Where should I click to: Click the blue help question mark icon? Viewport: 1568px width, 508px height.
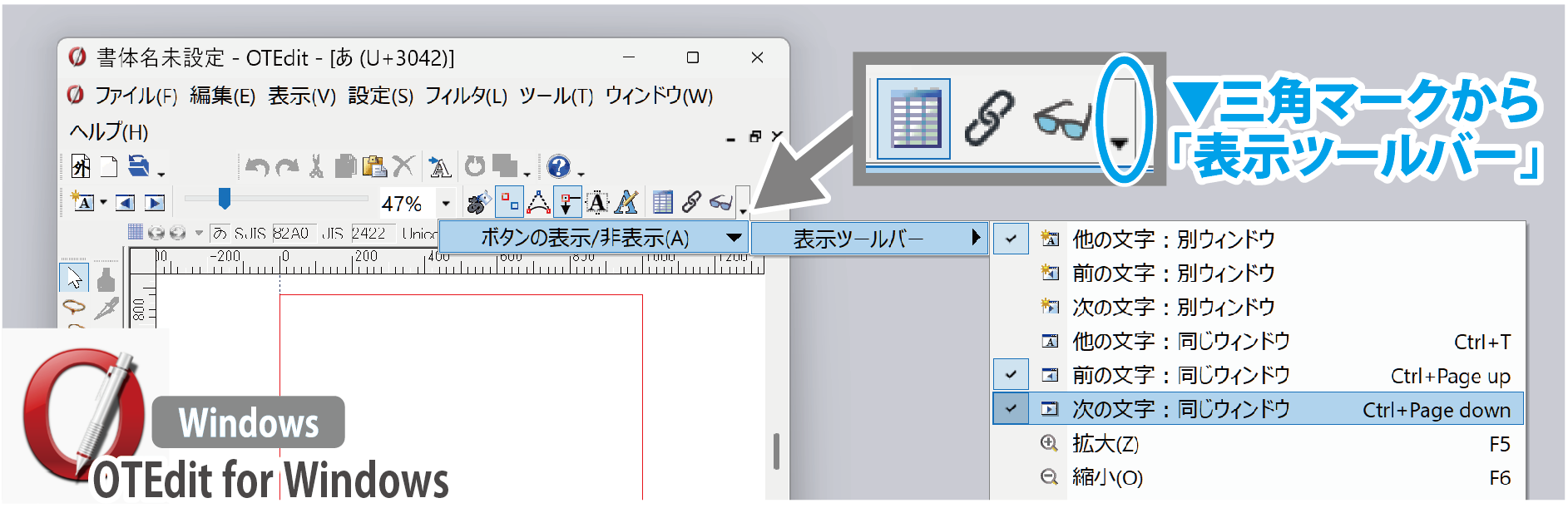click(558, 167)
